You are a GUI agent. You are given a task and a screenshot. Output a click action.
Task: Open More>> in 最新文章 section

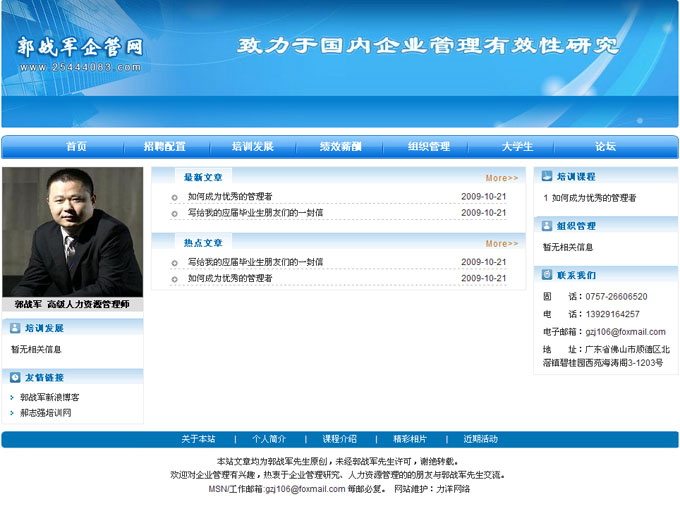coord(501,178)
